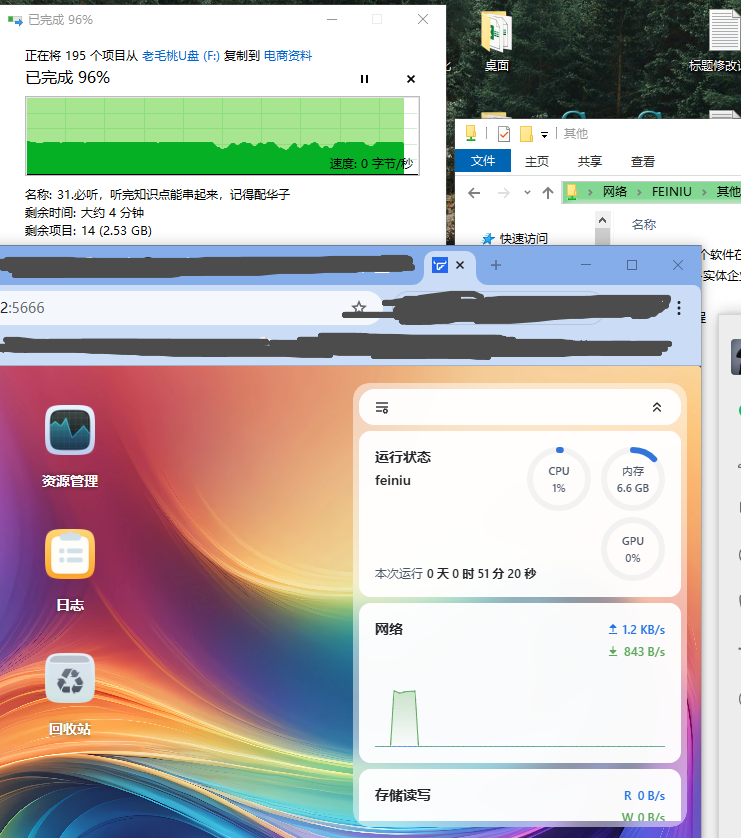Pause the file copy operation
This screenshot has height=838, width=741.
coord(364,79)
